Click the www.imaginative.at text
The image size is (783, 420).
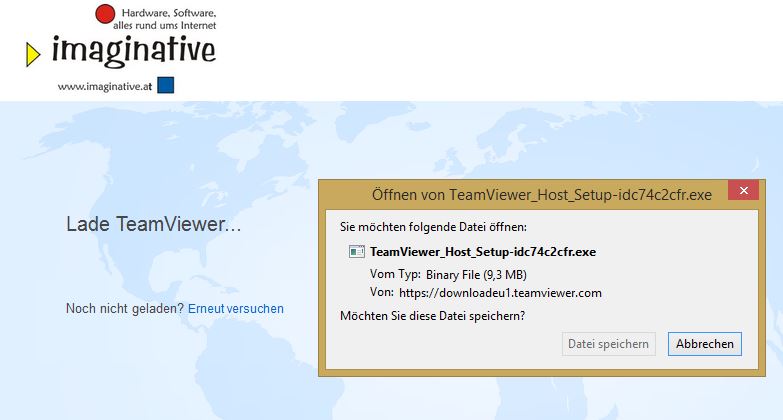point(105,86)
